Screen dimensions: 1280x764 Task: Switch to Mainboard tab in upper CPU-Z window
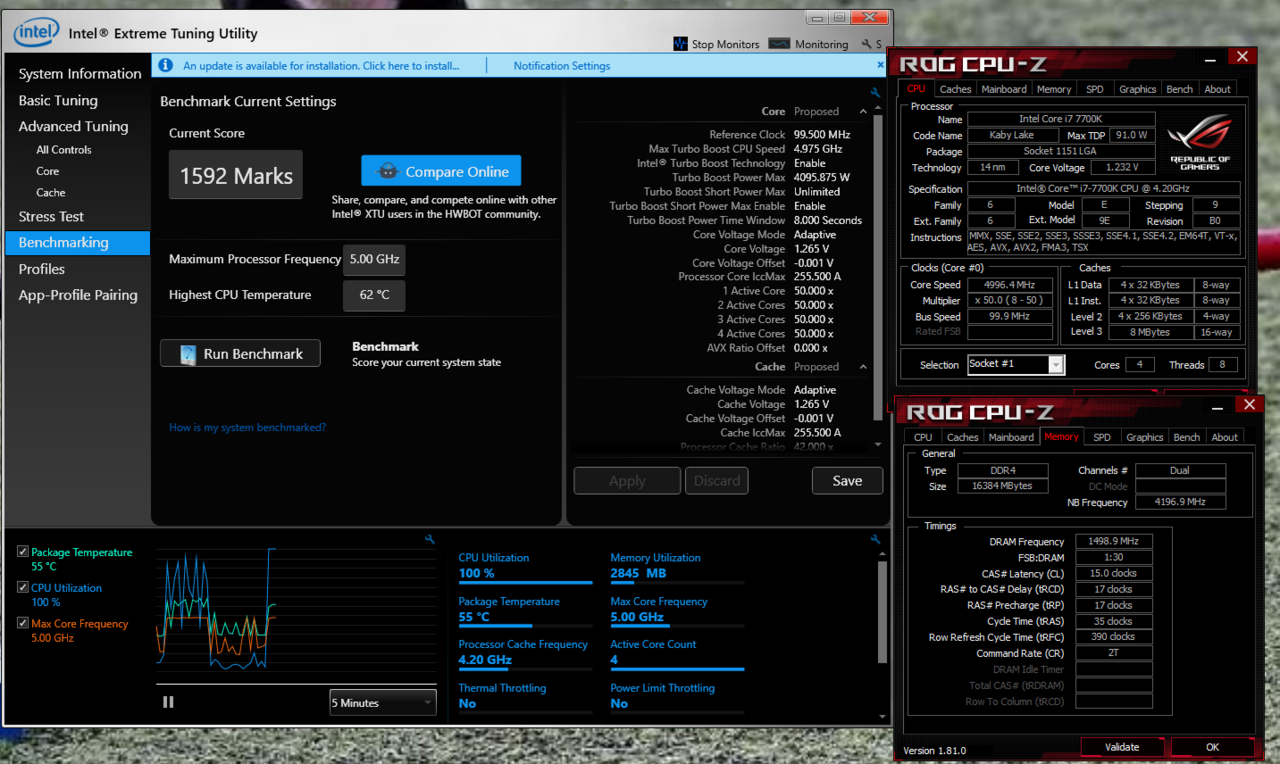pos(1004,89)
